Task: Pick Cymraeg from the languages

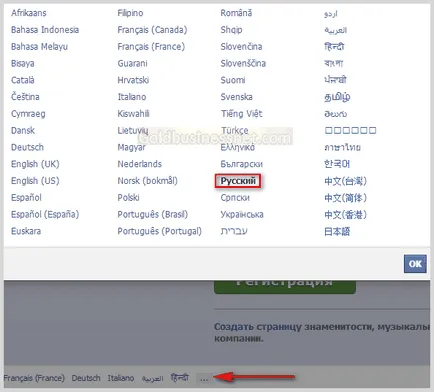Action: point(28,114)
